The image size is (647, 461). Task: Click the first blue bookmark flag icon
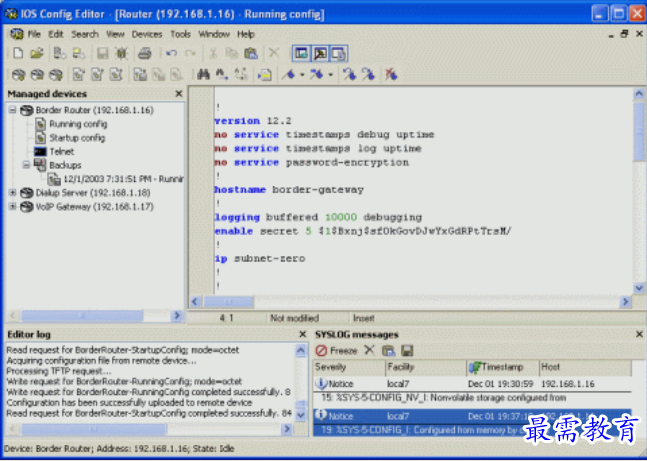289,75
